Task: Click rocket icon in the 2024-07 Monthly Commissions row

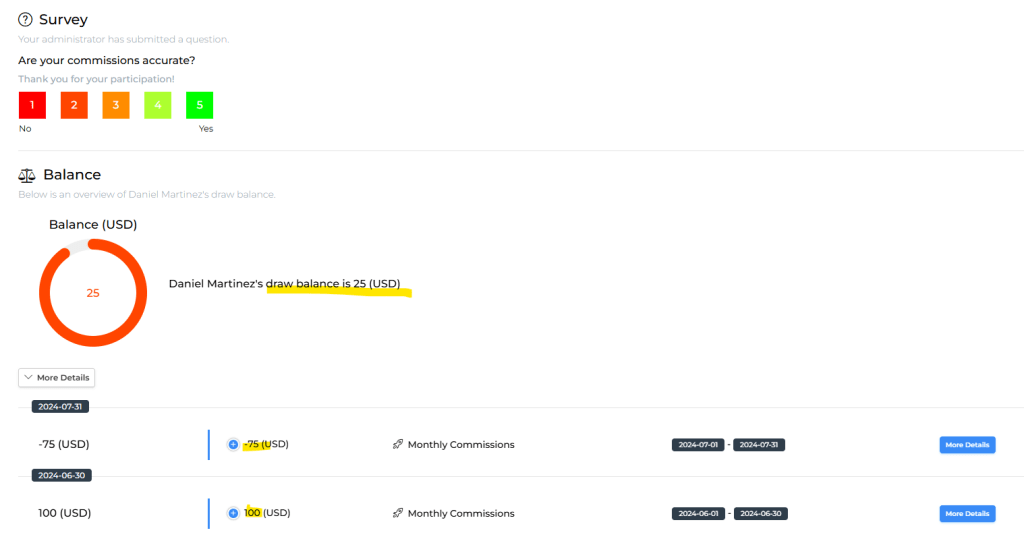Action: click(398, 445)
